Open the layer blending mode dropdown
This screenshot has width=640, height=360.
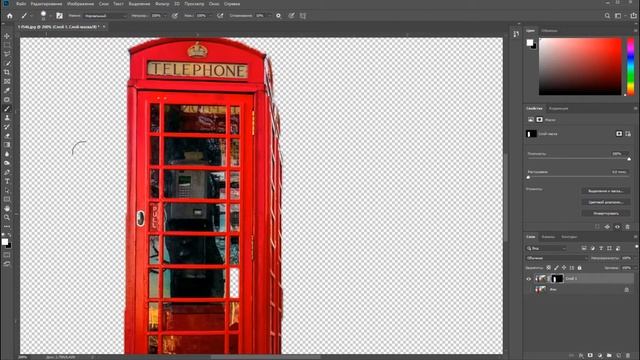click(x=557, y=258)
